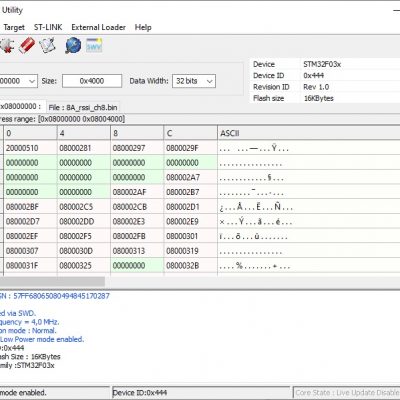Click the 'Flash Size : 16KBytes' log line

pos(30,357)
